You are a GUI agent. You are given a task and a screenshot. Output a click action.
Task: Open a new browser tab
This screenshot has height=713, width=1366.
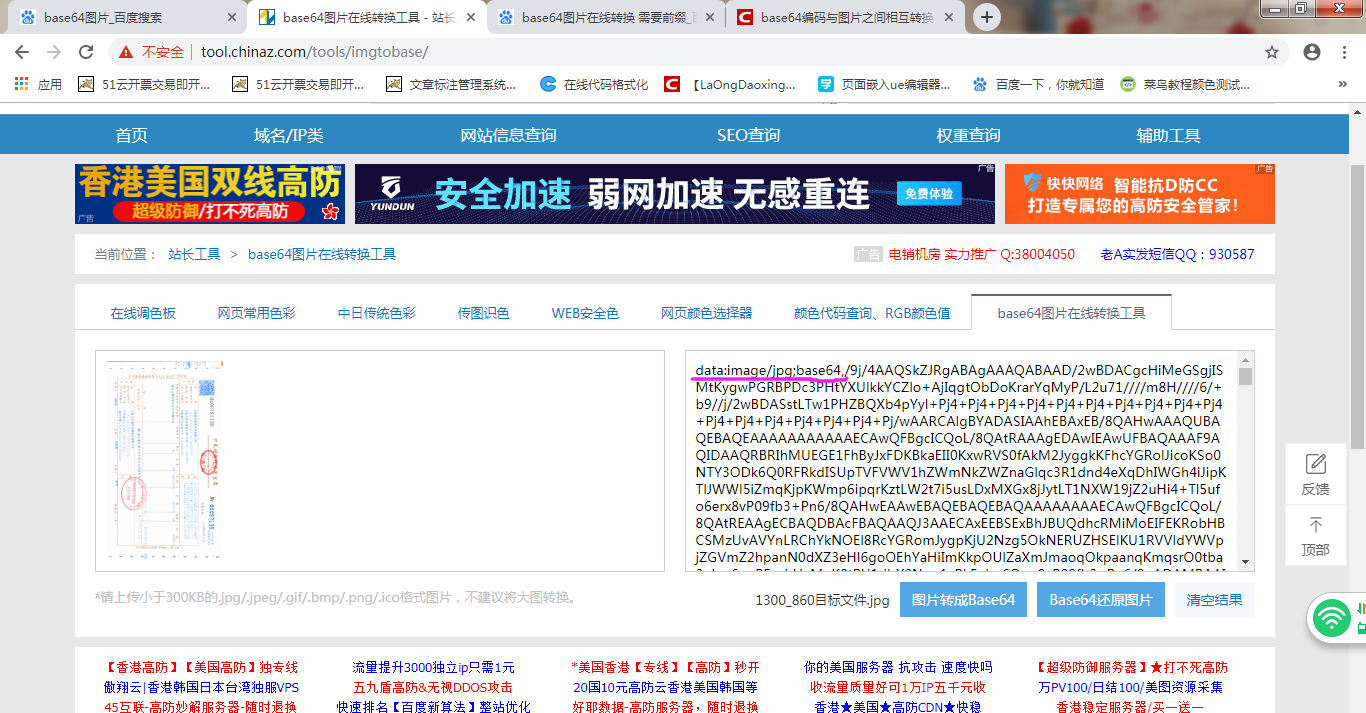click(x=987, y=16)
